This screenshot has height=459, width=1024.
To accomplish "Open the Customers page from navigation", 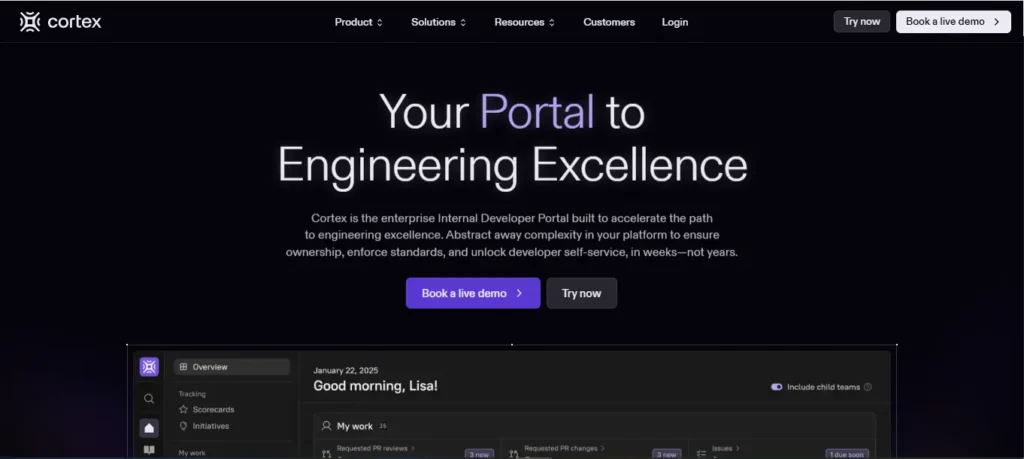I will point(609,22).
